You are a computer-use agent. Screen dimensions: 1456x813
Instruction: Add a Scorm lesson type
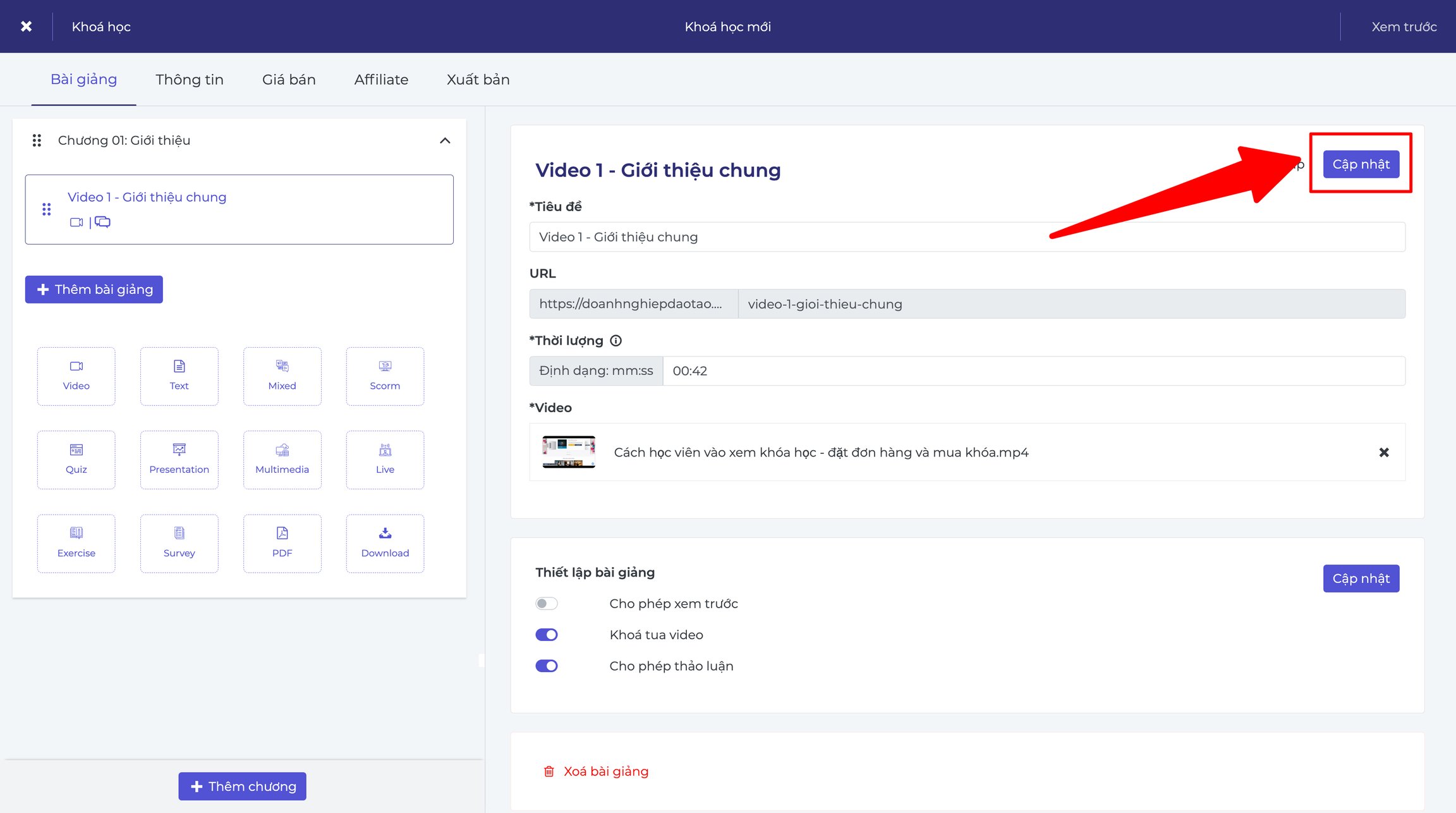click(385, 376)
